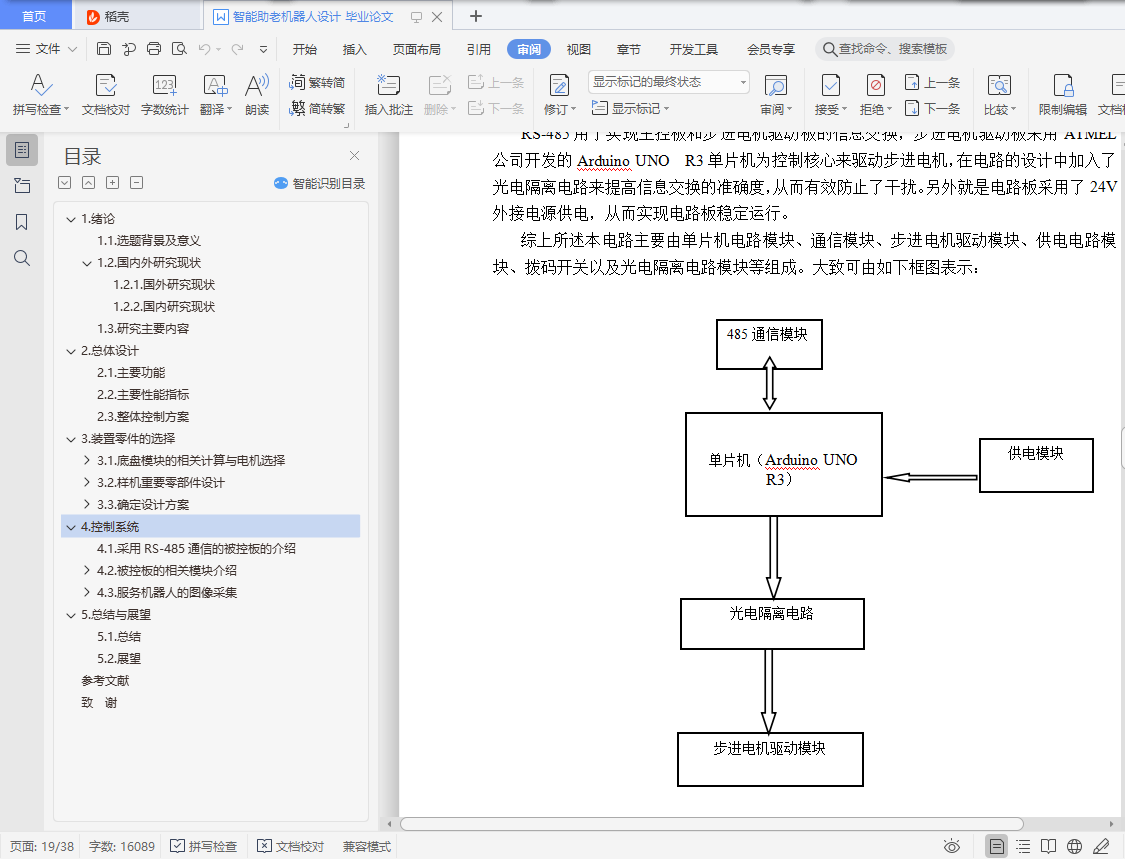Click the horizontal scrollbar of the document
1125x859 pixels.
point(712,824)
